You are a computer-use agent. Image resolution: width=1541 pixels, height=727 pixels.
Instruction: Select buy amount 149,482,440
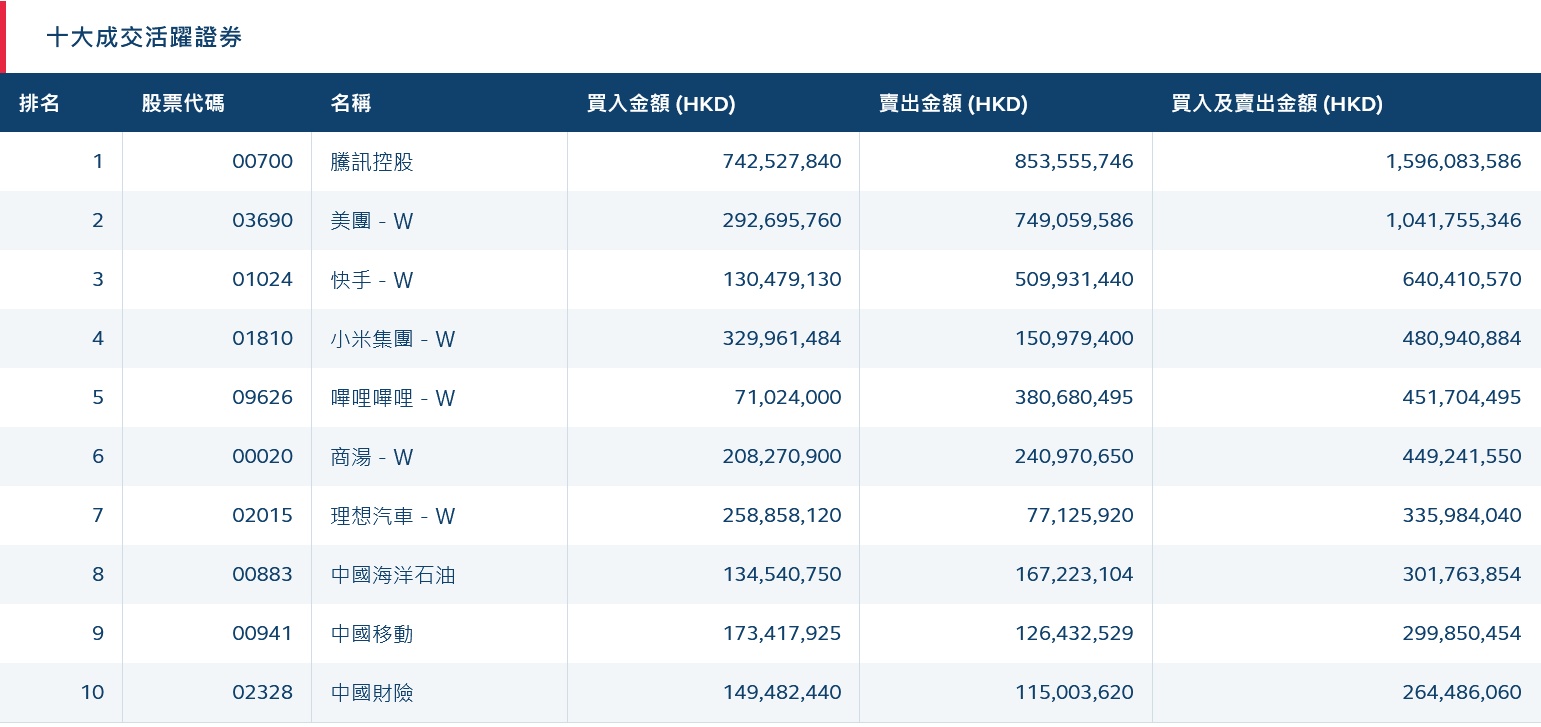tap(782, 693)
